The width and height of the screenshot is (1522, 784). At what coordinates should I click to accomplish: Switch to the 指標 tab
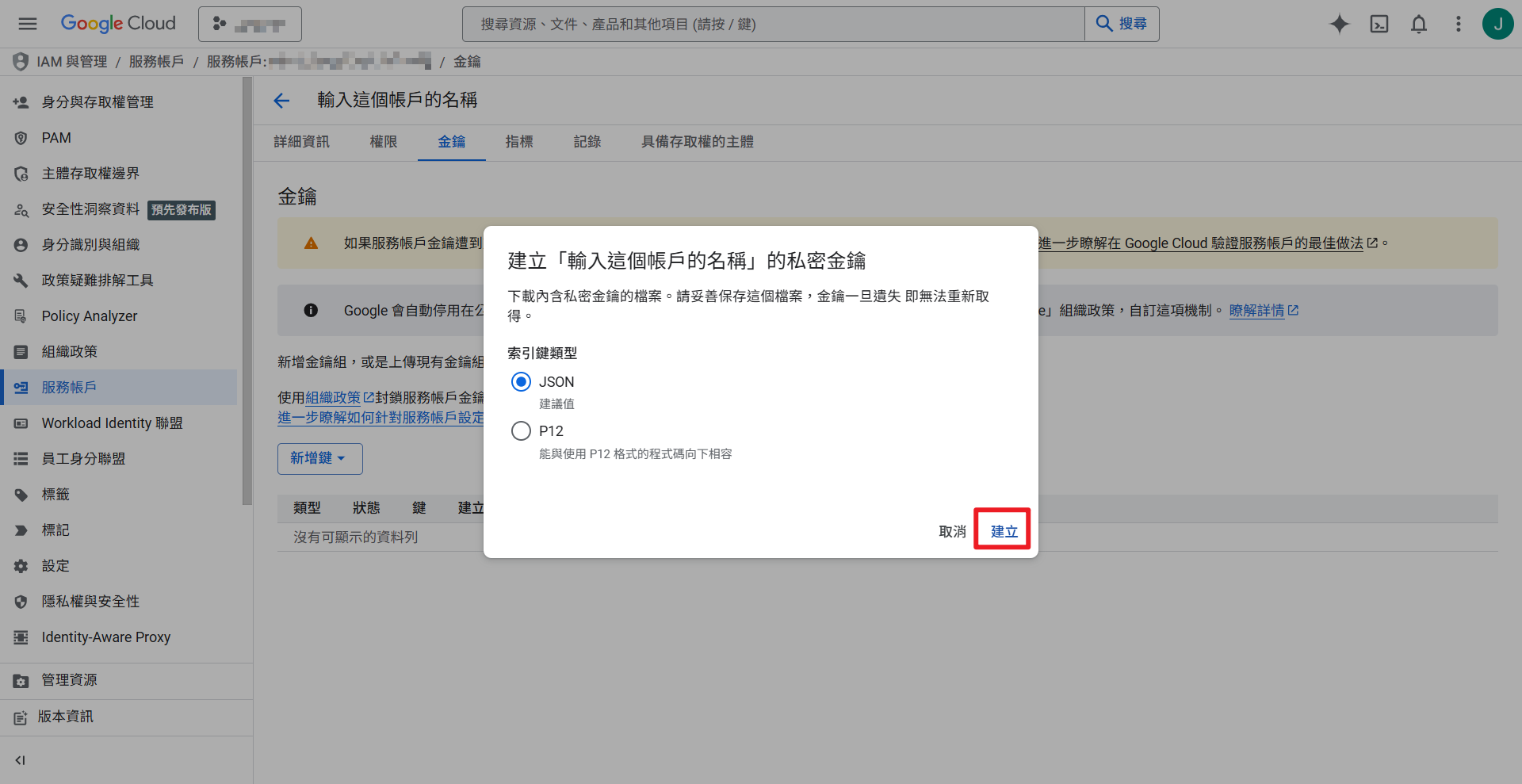(519, 142)
